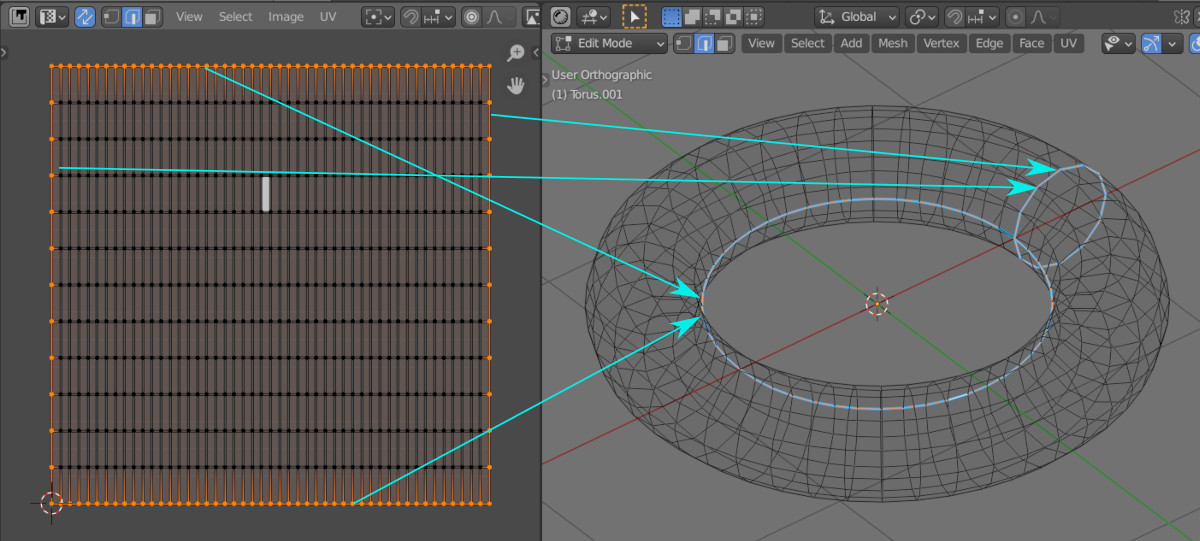Open the viewport visibility eye dropdown
Viewport: 1200px width, 541px height.
(x=1117, y=43)
